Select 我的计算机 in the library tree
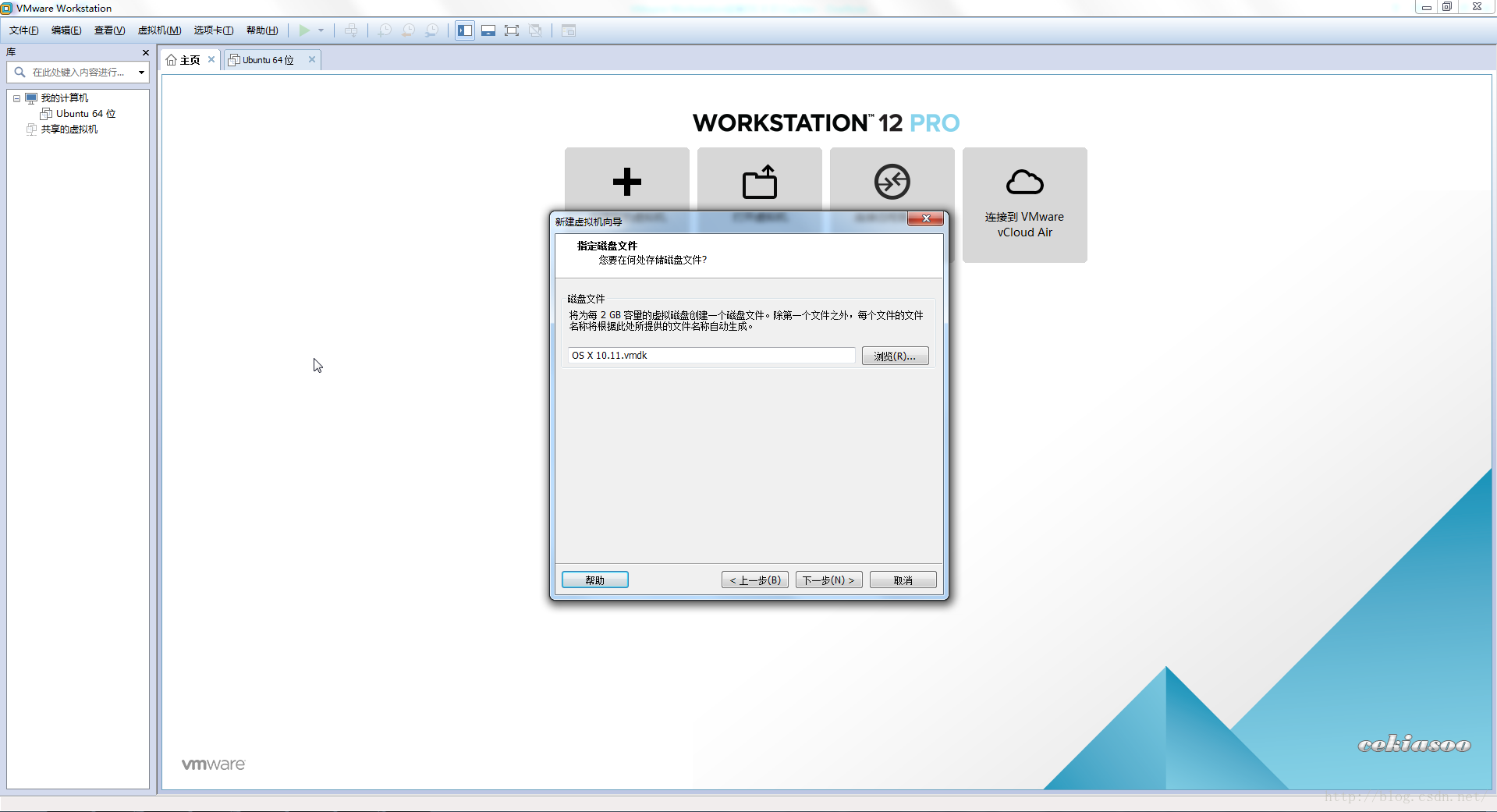This screenshot has height=812, width=1497. 65,98
